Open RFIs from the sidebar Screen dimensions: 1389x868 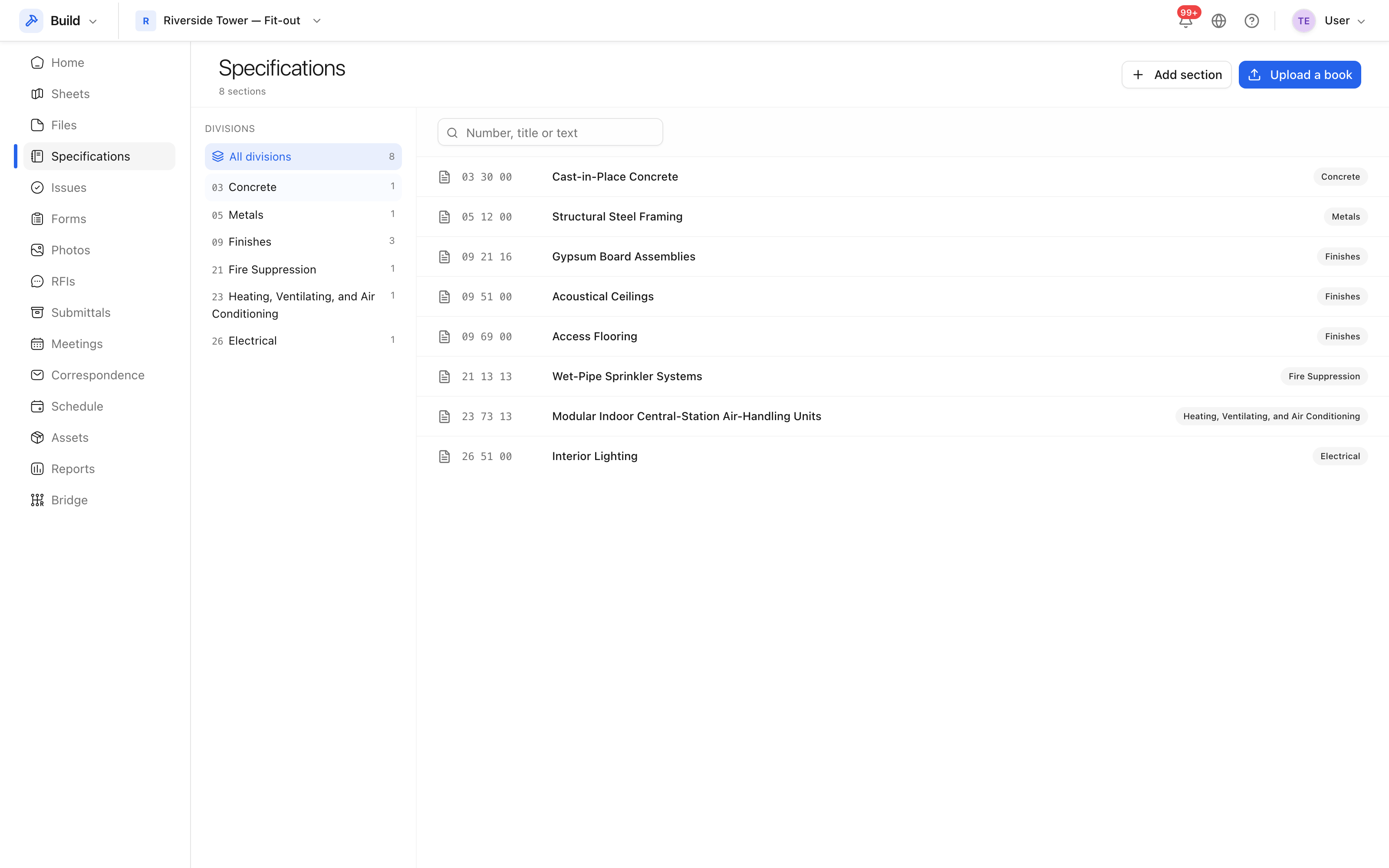pyautogui.click(x=99, y=281)
